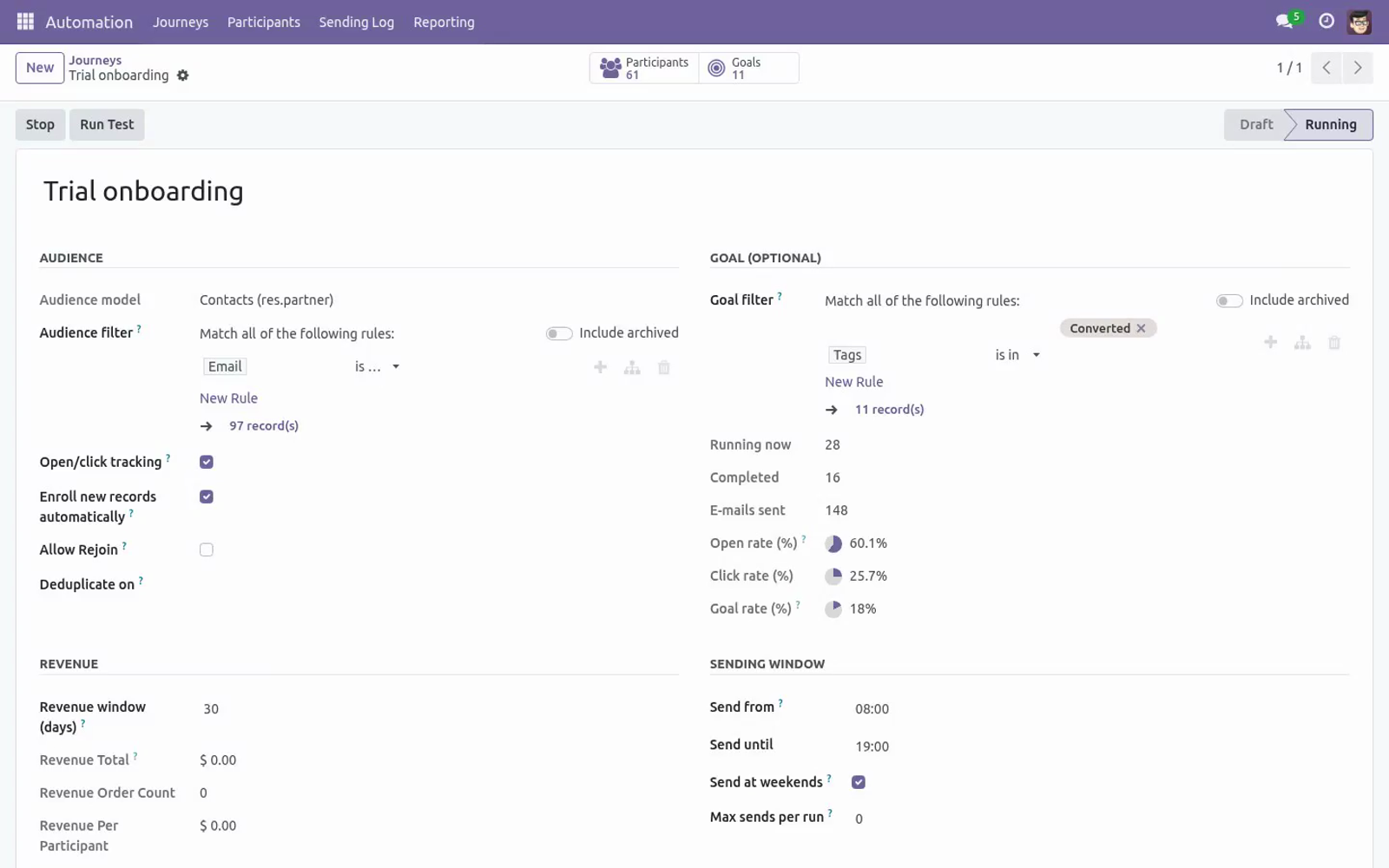Click the Run Test button
Viewport: 1389px width, 868px height.
[107, 124]
